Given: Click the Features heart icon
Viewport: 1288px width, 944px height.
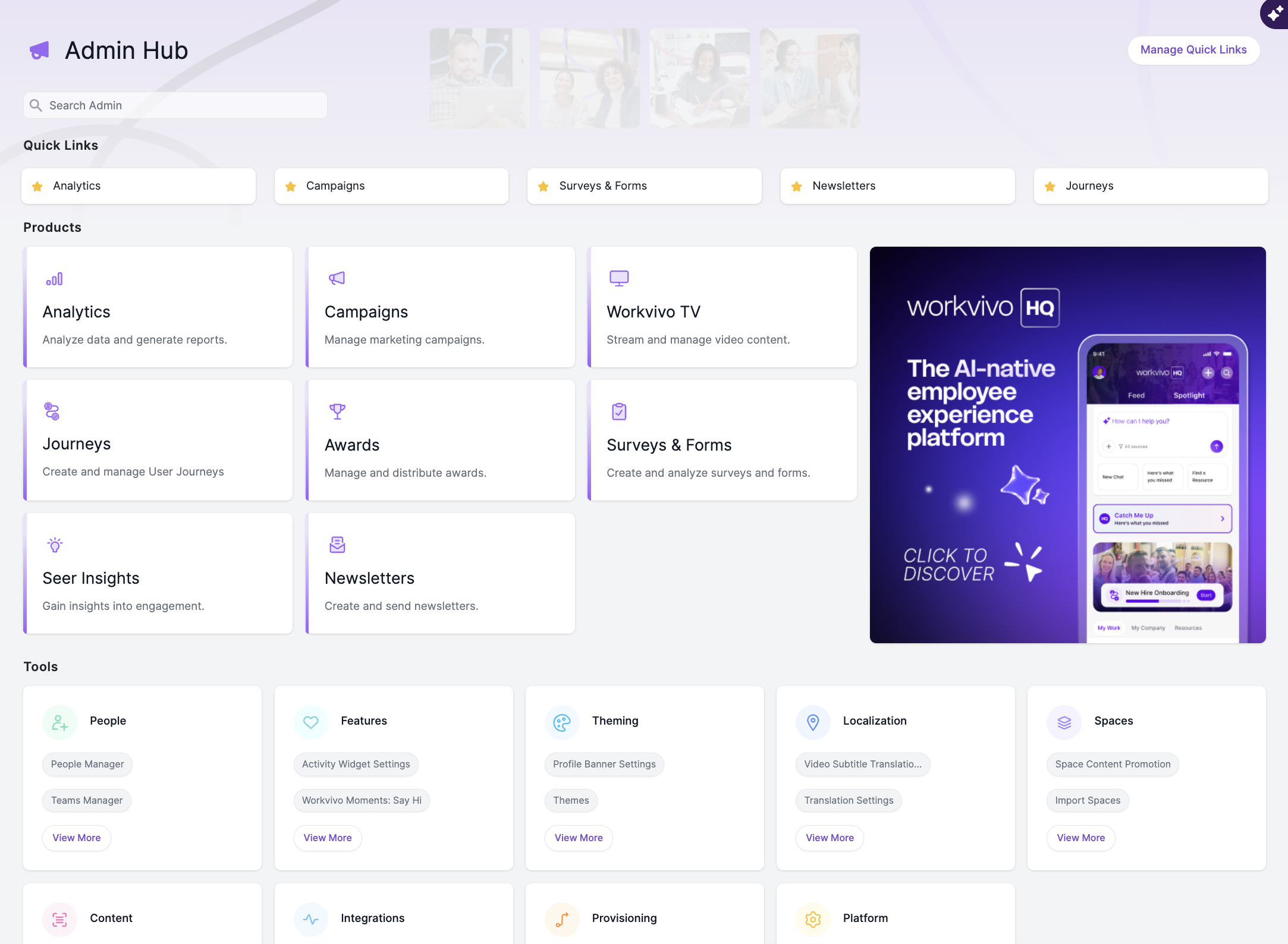Looking at the screenshot, I should pyautogui.click(x=311, y=722).
